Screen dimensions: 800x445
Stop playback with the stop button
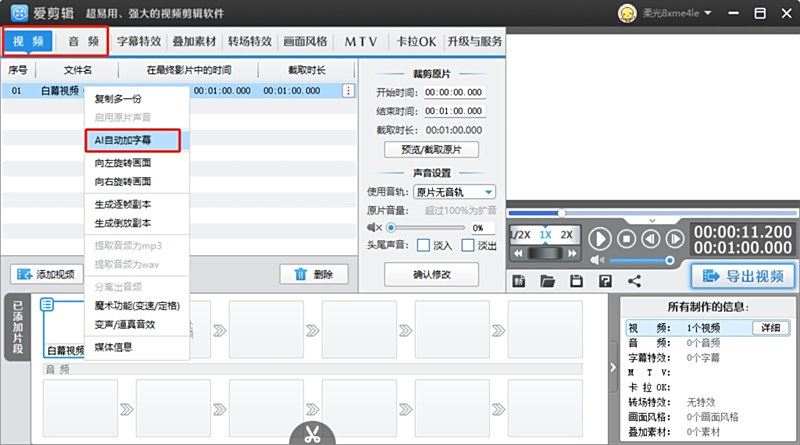[627, 239]
